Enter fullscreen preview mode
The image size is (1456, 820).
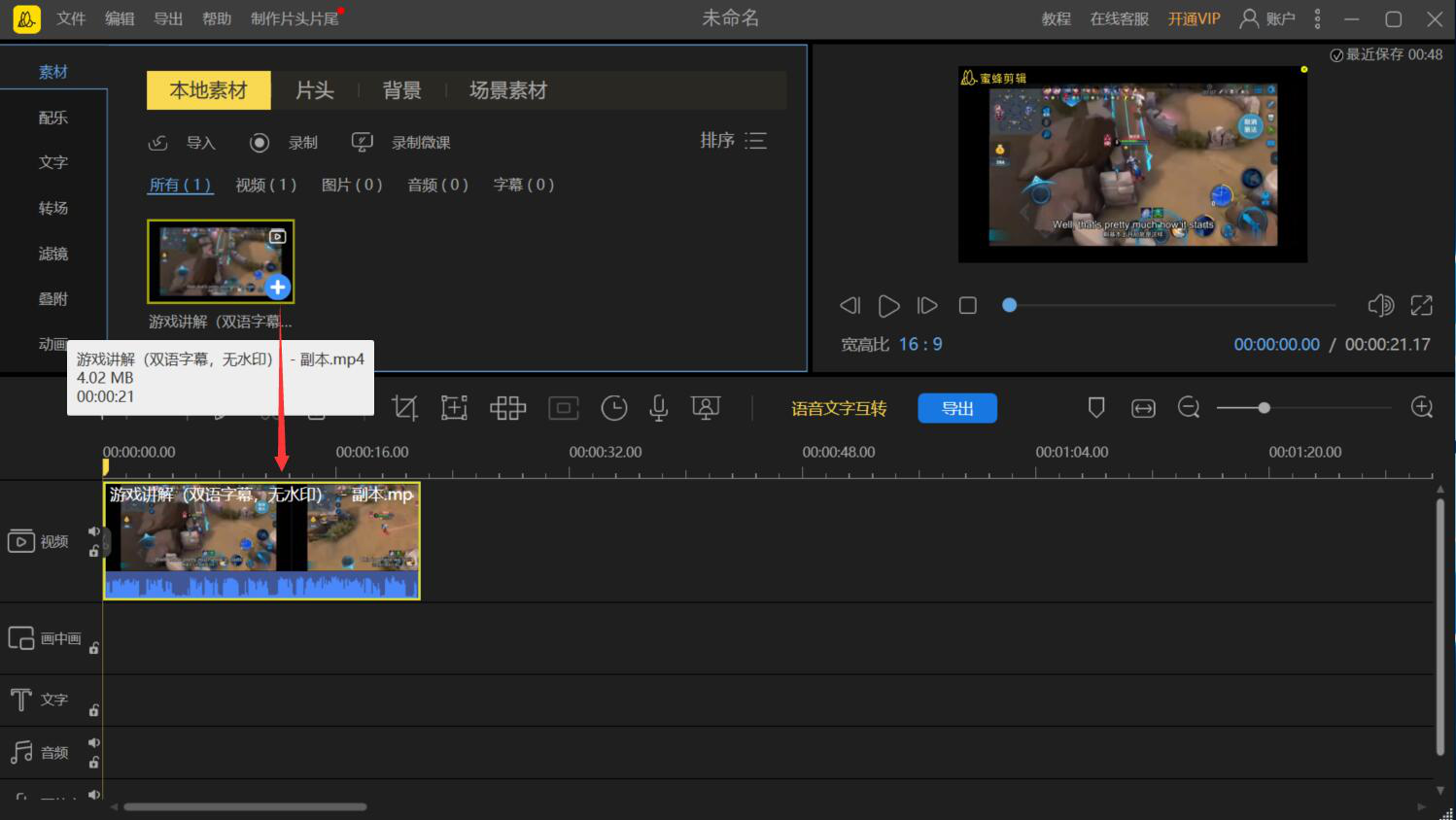pos(1421,306)
